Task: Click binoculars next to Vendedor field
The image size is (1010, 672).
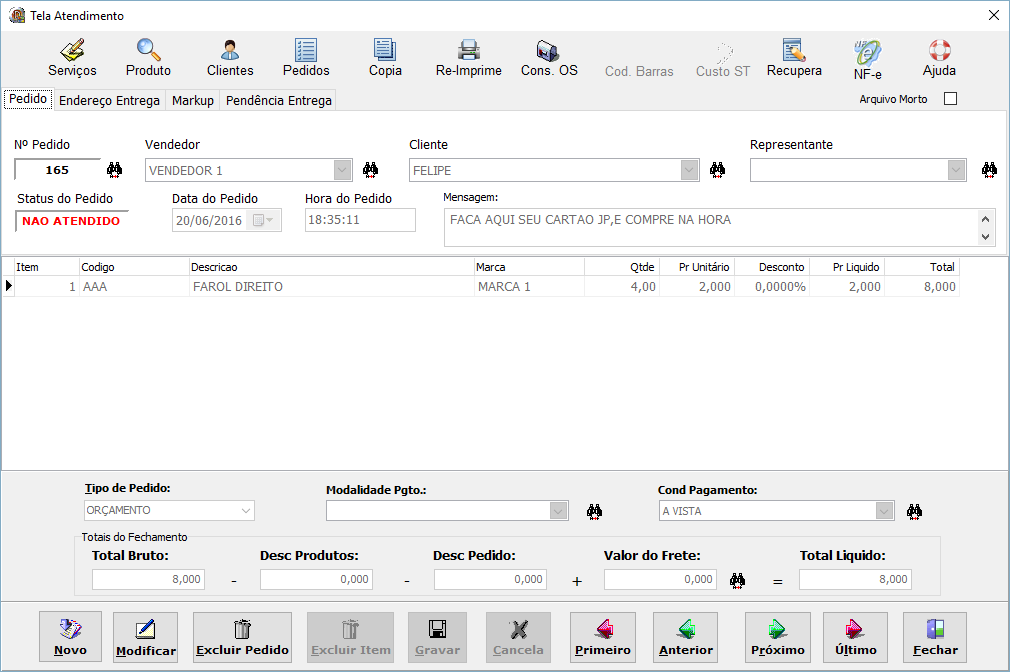Action: (x=370, y=170)
